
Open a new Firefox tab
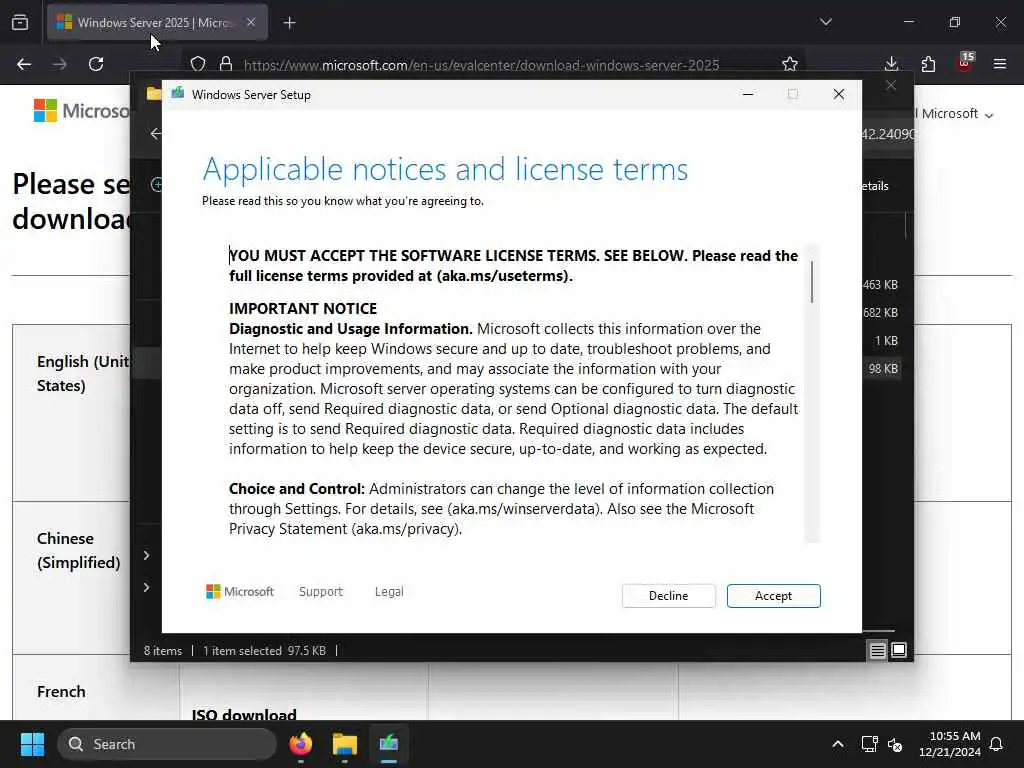click(x=289, y=23)
